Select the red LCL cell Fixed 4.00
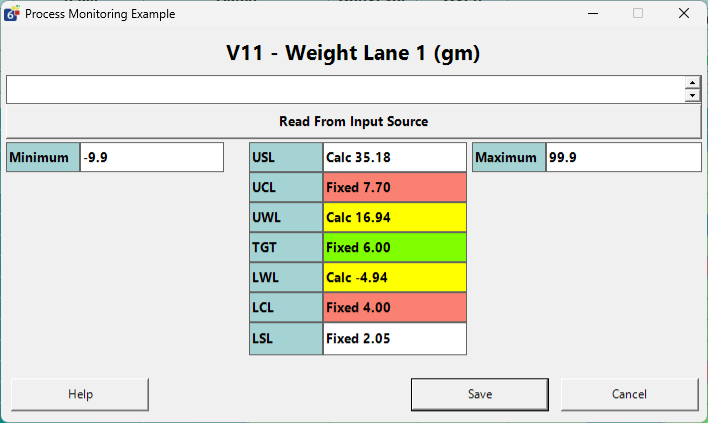The width and height of the screenshot is (708, 423). click(395, 307)
